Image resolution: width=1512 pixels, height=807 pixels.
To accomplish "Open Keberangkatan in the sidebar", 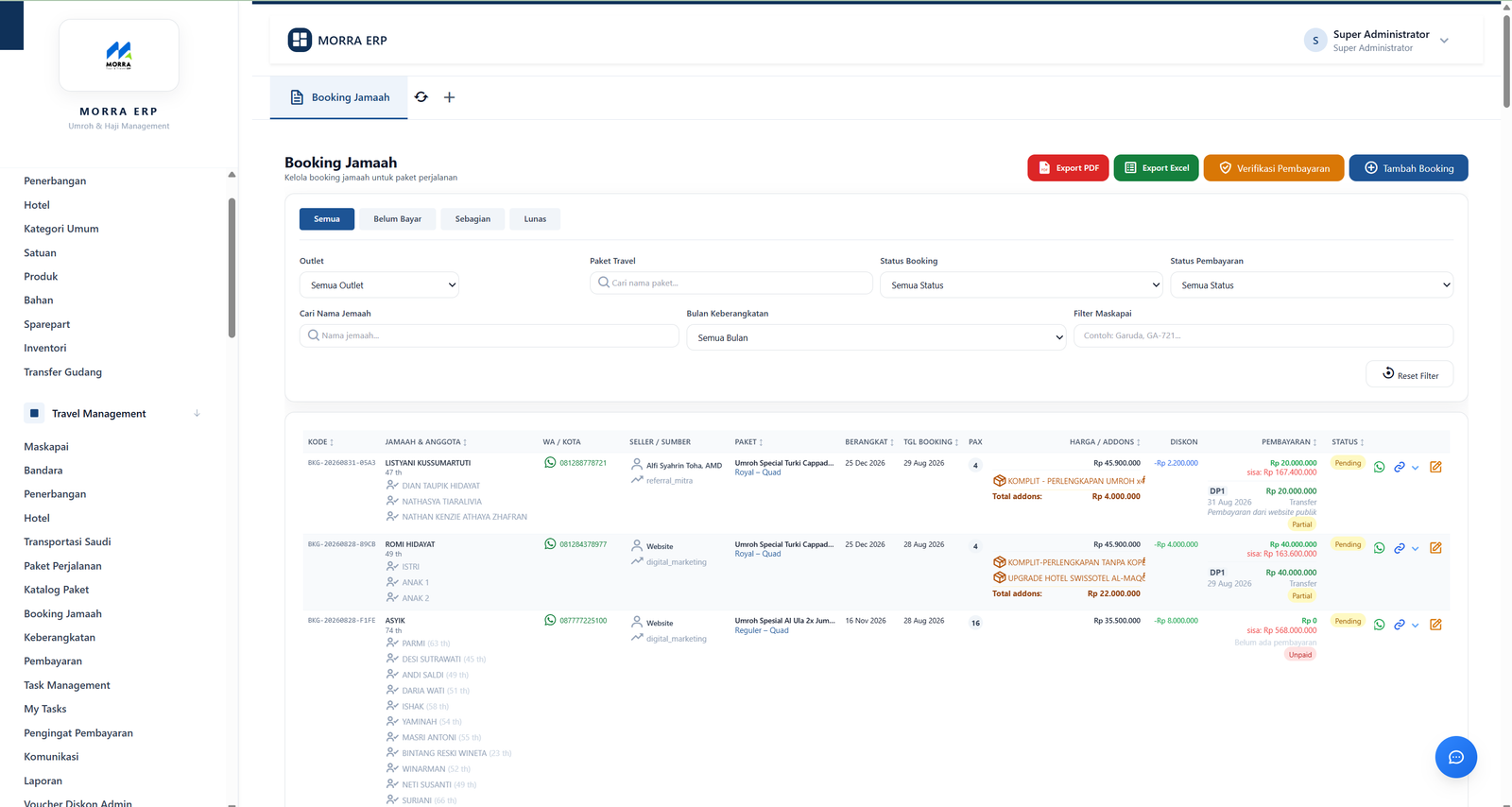I will [x=60, y=638].
